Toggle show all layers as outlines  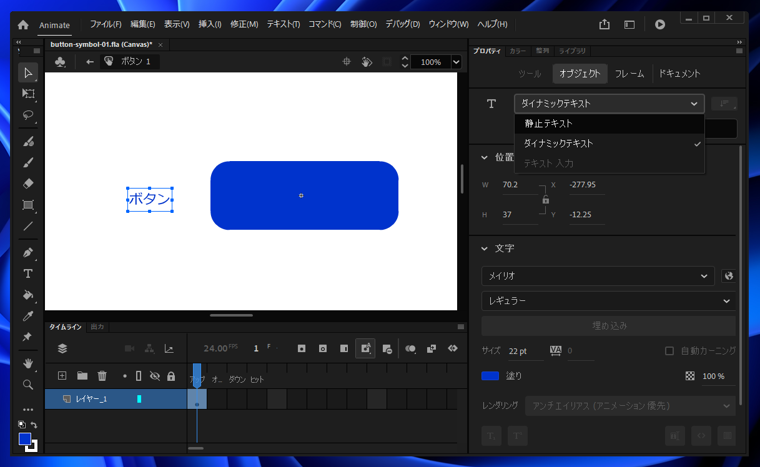pyautogui.click(x=139, y=376)
